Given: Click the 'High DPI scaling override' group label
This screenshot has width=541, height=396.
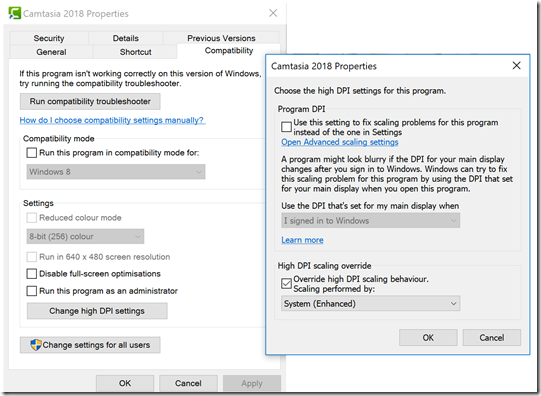Looking at the screenshot, I should (x=324, y=266).
